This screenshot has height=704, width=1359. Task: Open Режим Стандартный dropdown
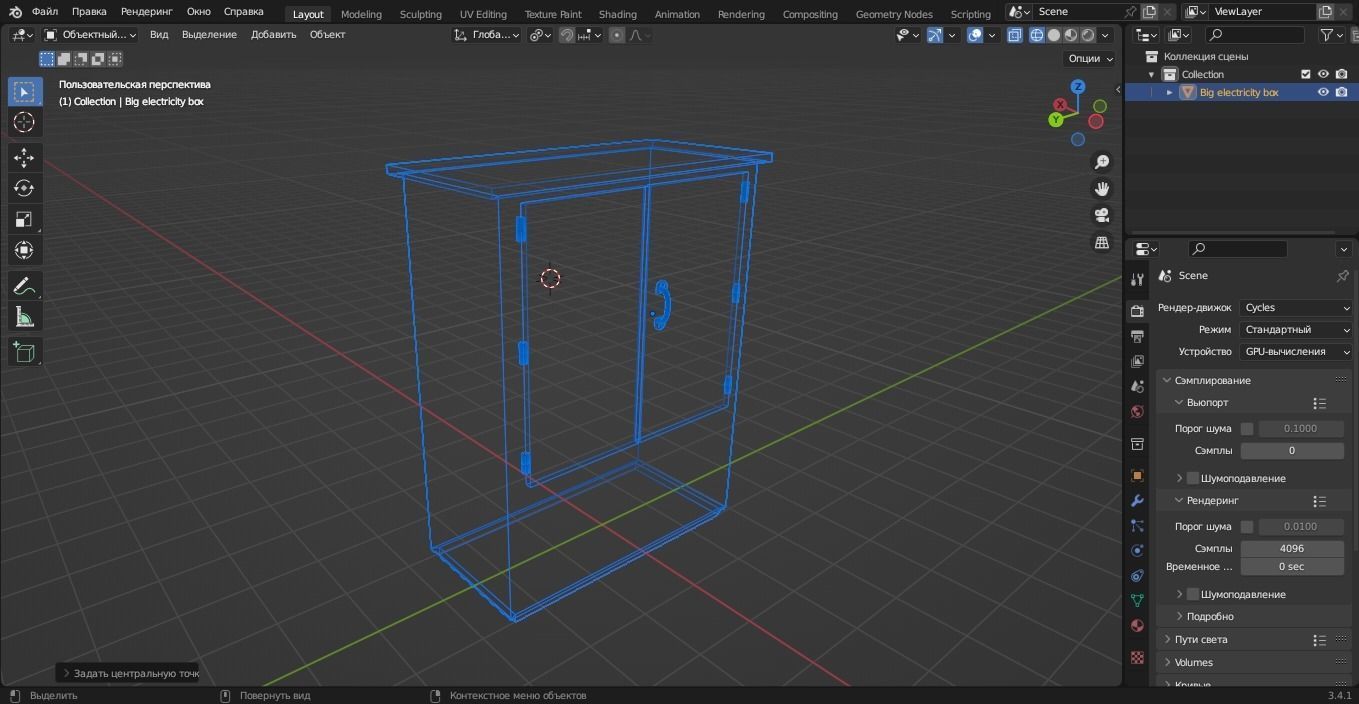click(1297, 329)
